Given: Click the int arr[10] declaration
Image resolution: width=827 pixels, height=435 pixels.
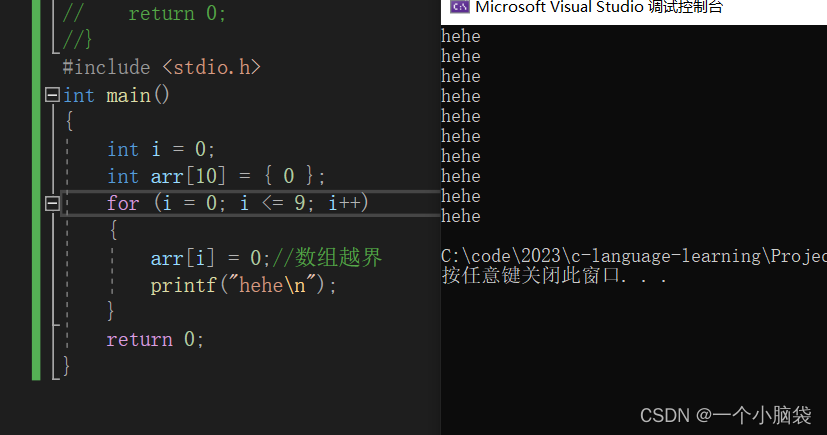Looking at the screenshot, I should click(x=216, y=176).
